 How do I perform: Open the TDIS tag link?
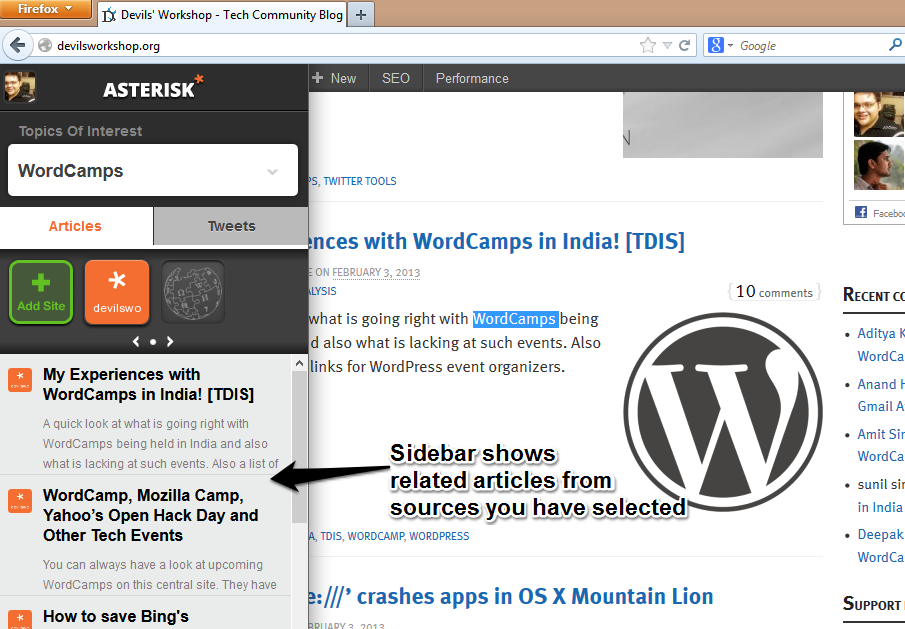click(331, 536)
